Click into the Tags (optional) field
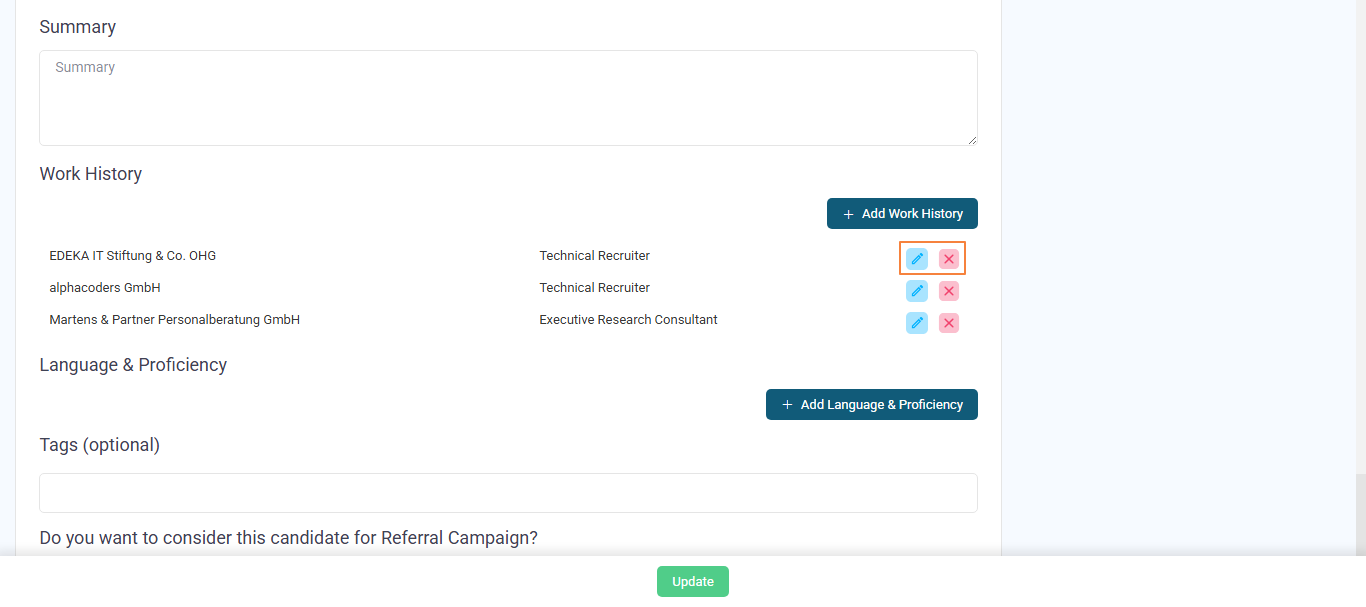Image resolution: width=1366 pixels, height=607 pixels. pyautogui.click(x=508, y=493)
